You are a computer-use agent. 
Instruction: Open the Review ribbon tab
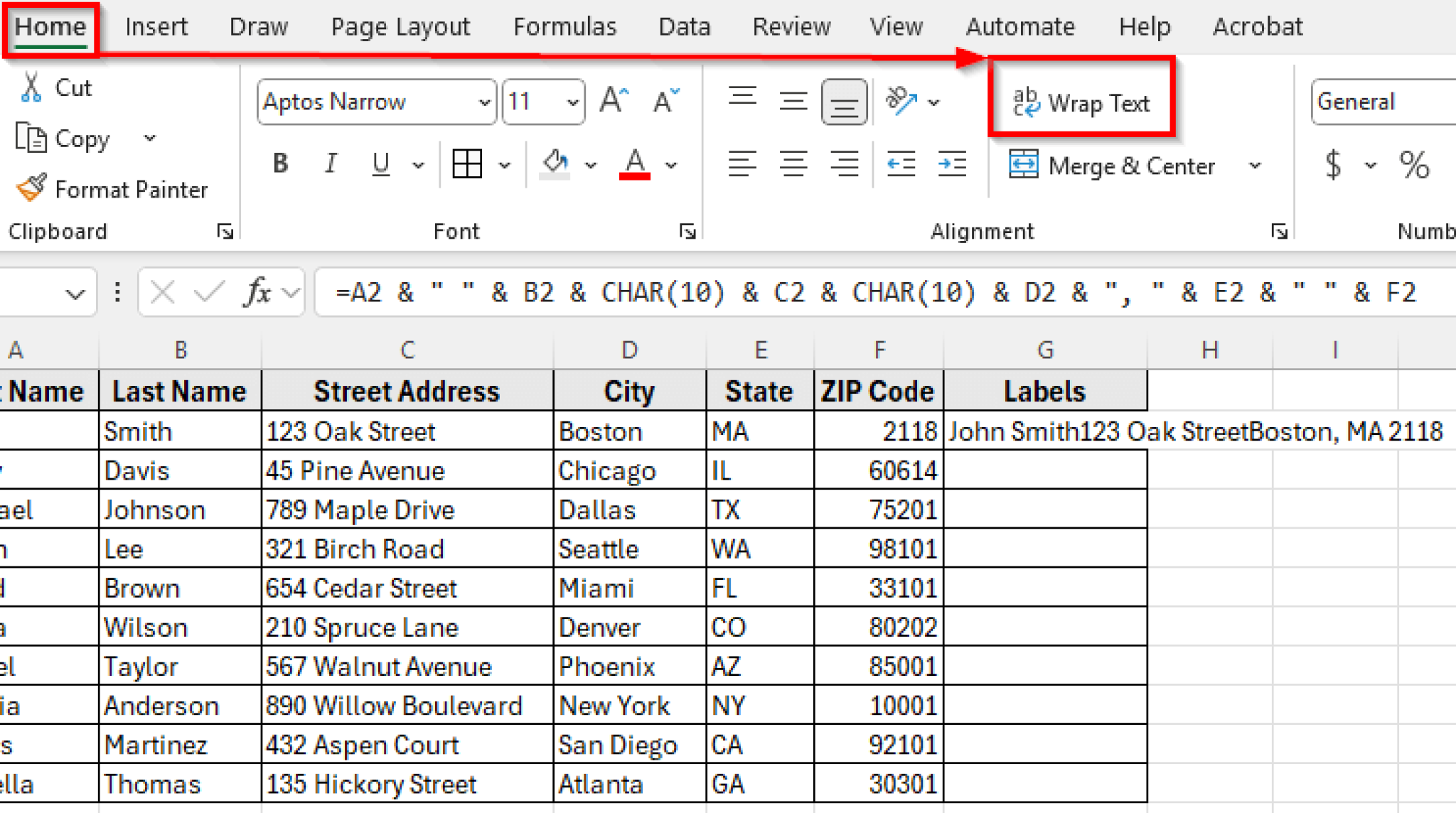(791, 26)
